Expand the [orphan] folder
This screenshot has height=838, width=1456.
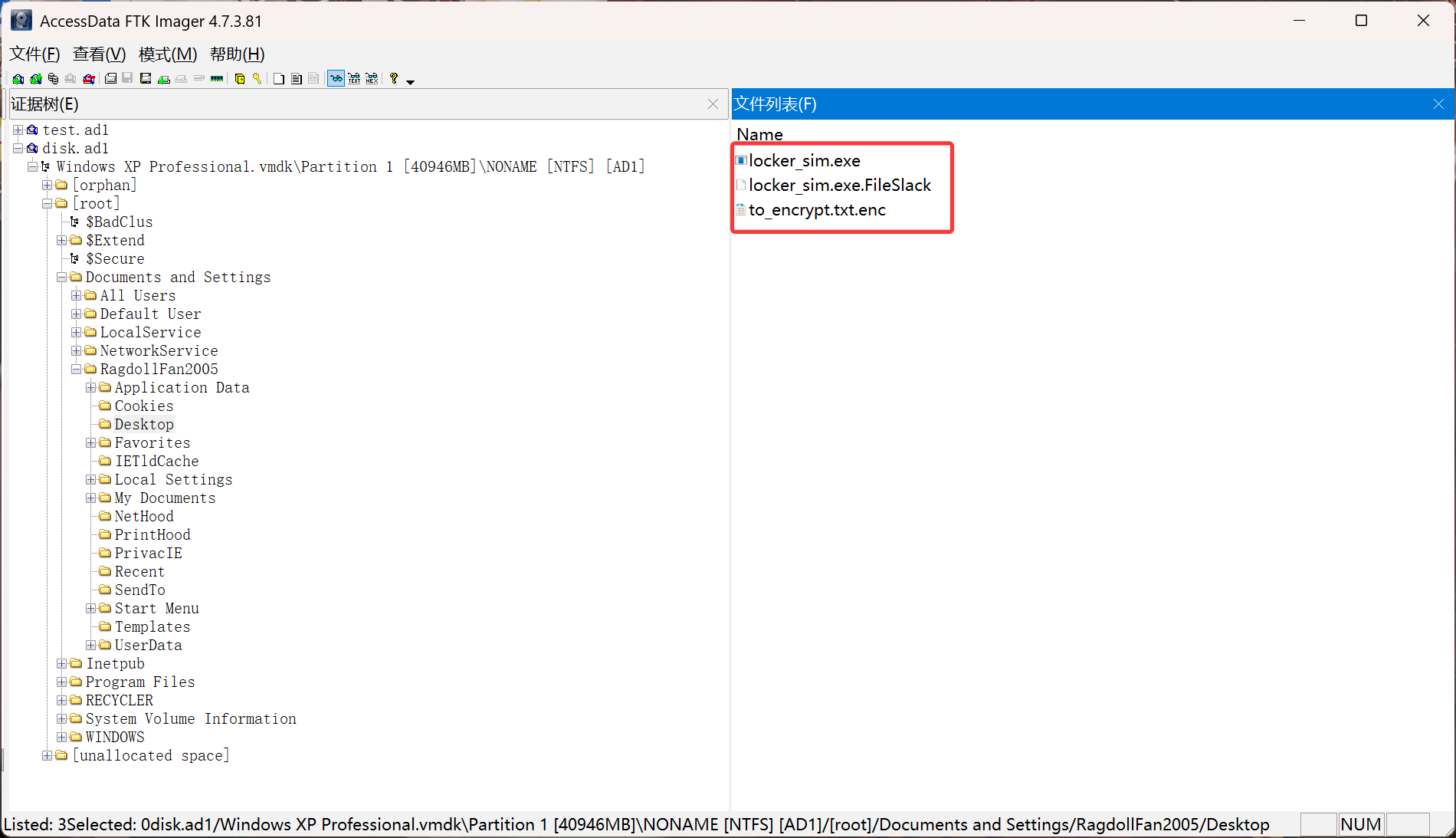(48, 186)
